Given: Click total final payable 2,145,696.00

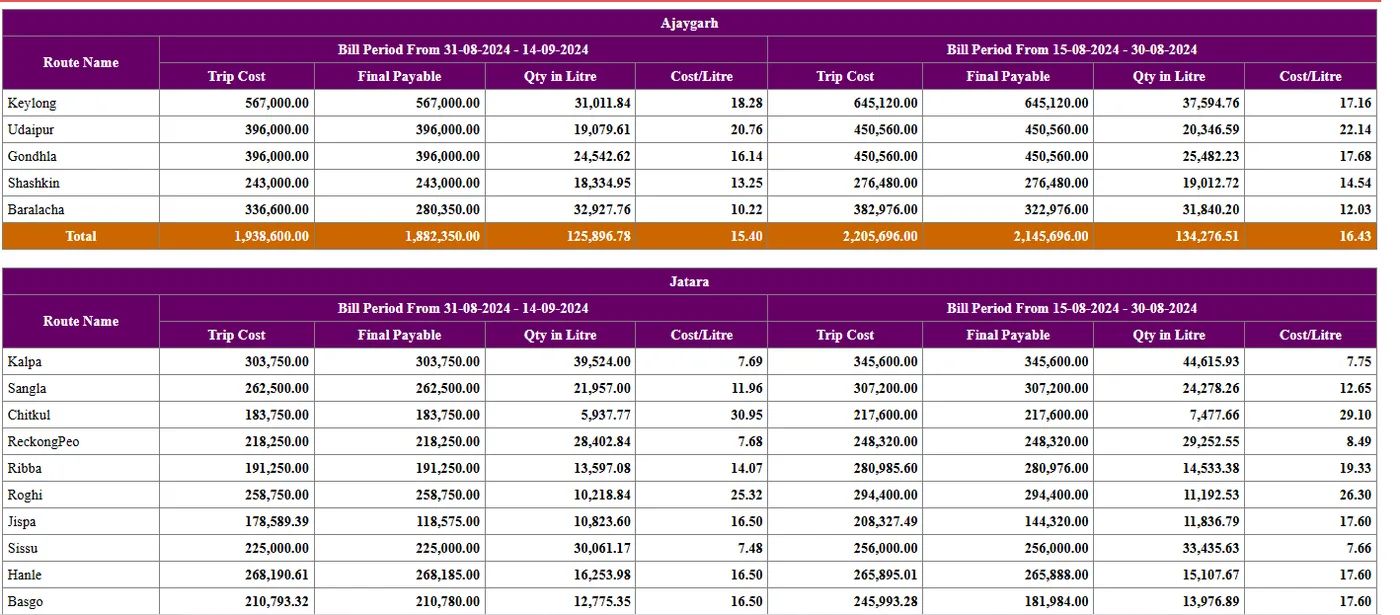Looking at the screenshot, I should [x=1051, y=236].
